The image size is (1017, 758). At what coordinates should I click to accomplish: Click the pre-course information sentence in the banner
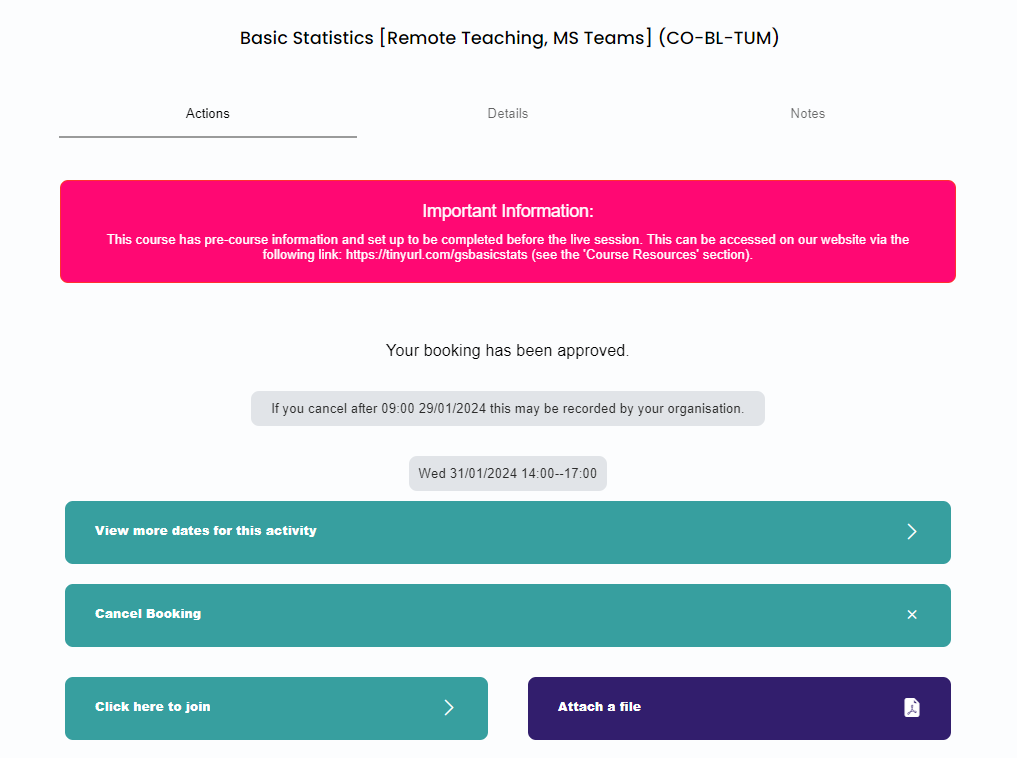pos(508,240)
